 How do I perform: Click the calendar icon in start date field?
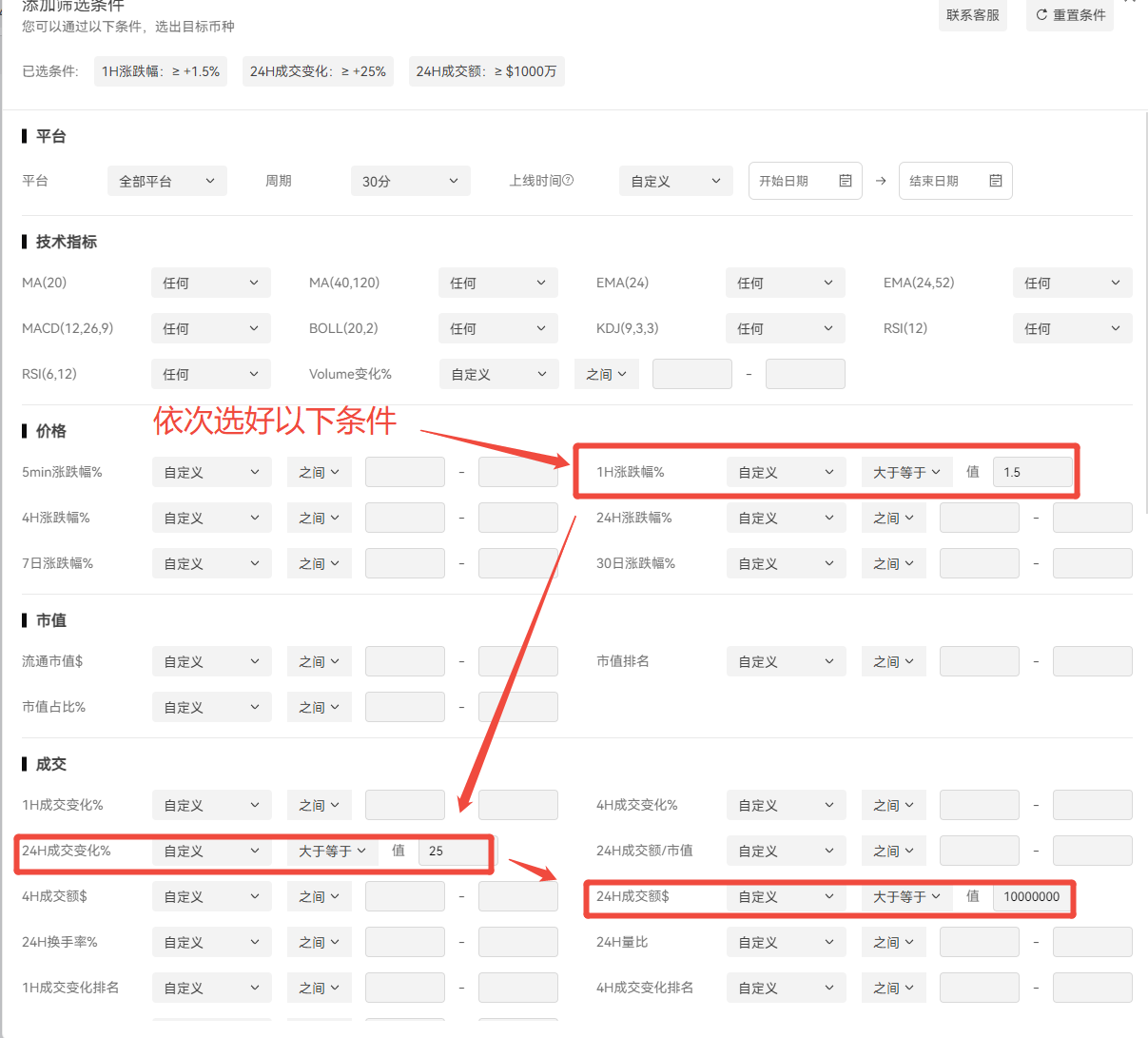click(x=846, y=181)
